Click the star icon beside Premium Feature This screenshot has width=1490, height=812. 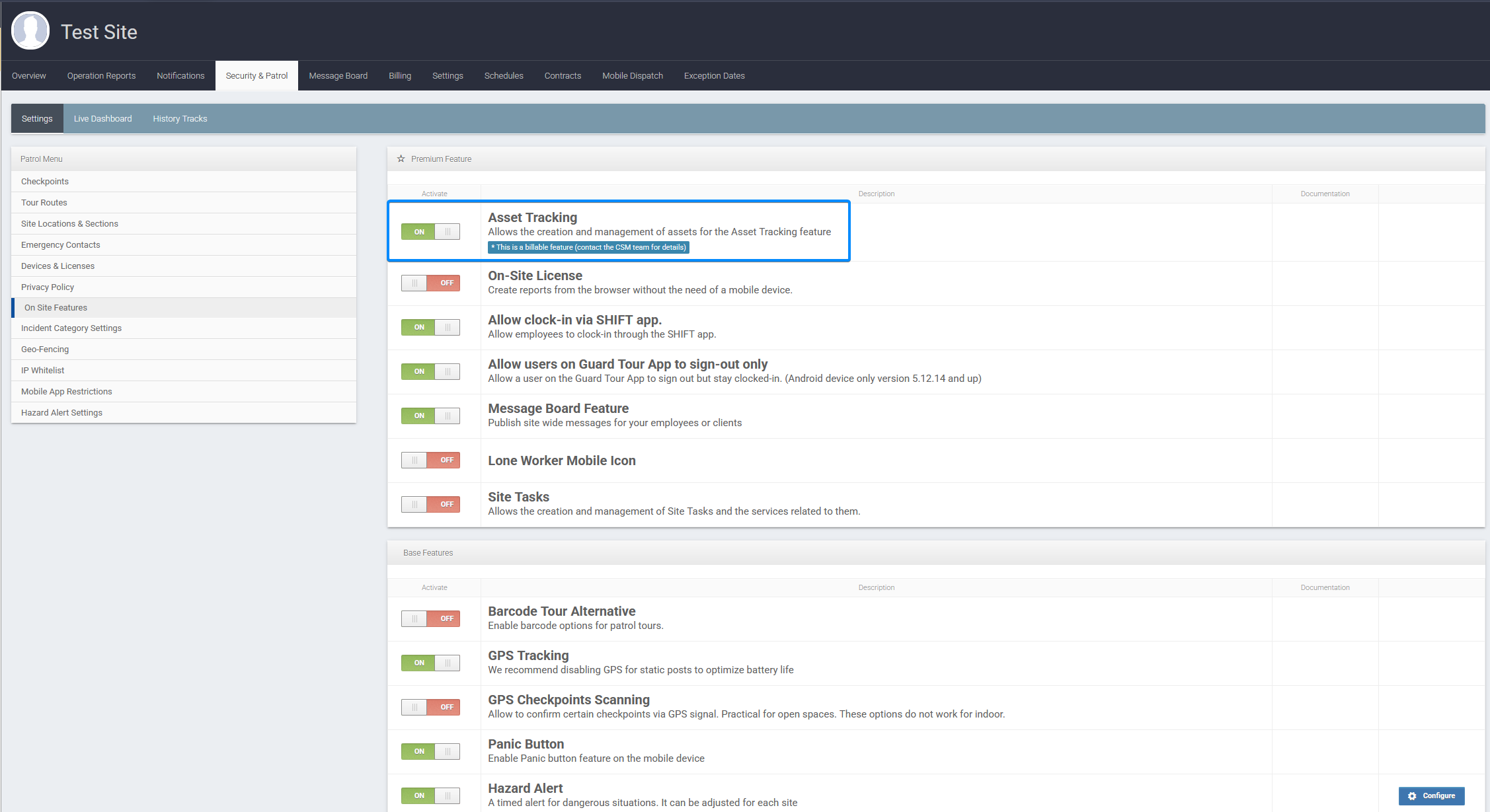point(401,159)
